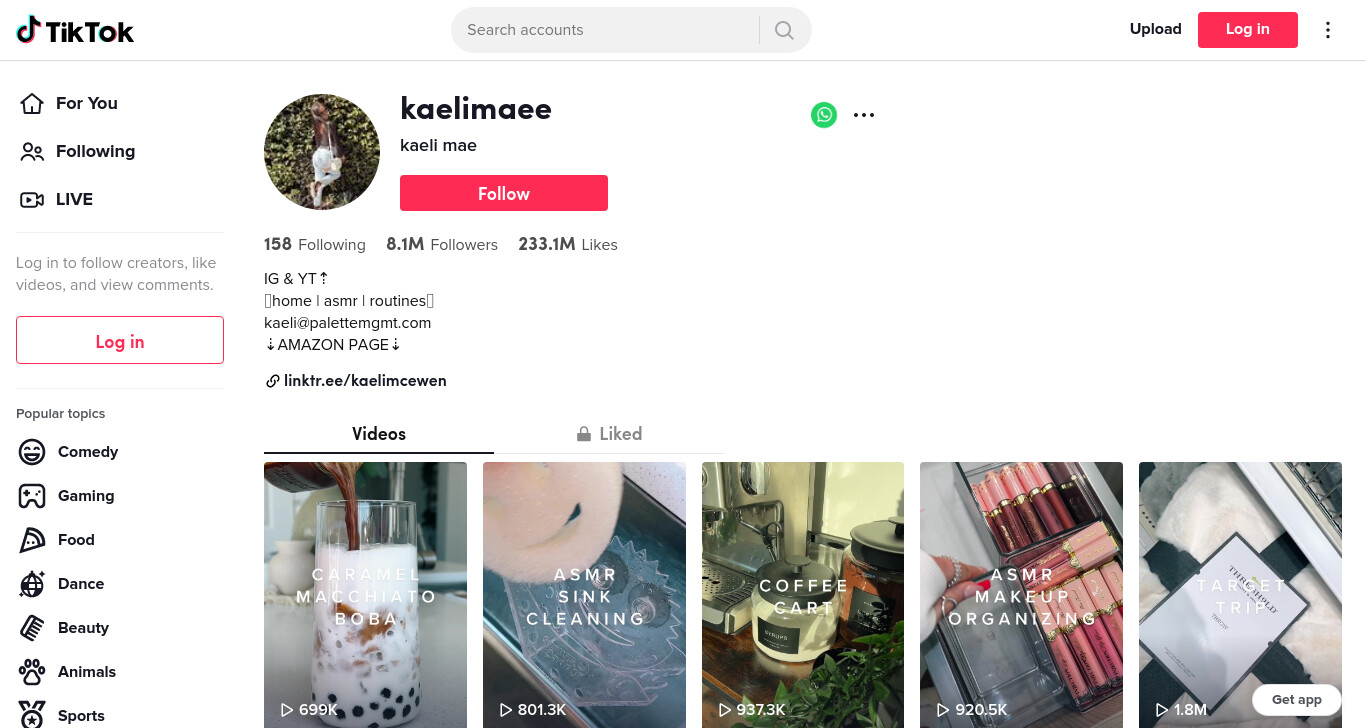The image size is (1366, 728).
Task: Follow the kaelimaee account
Action: tap(504, 193)
